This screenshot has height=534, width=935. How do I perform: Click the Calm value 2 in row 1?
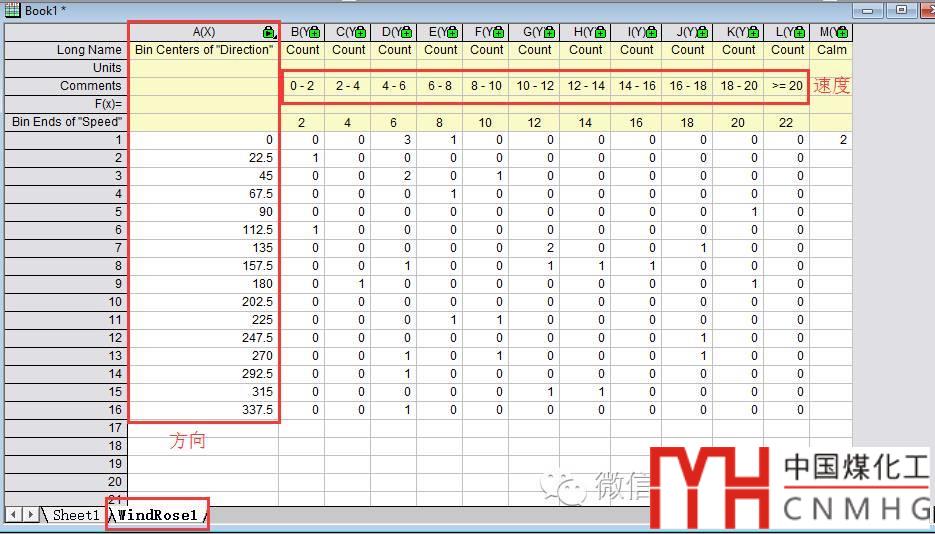point(831,140)
